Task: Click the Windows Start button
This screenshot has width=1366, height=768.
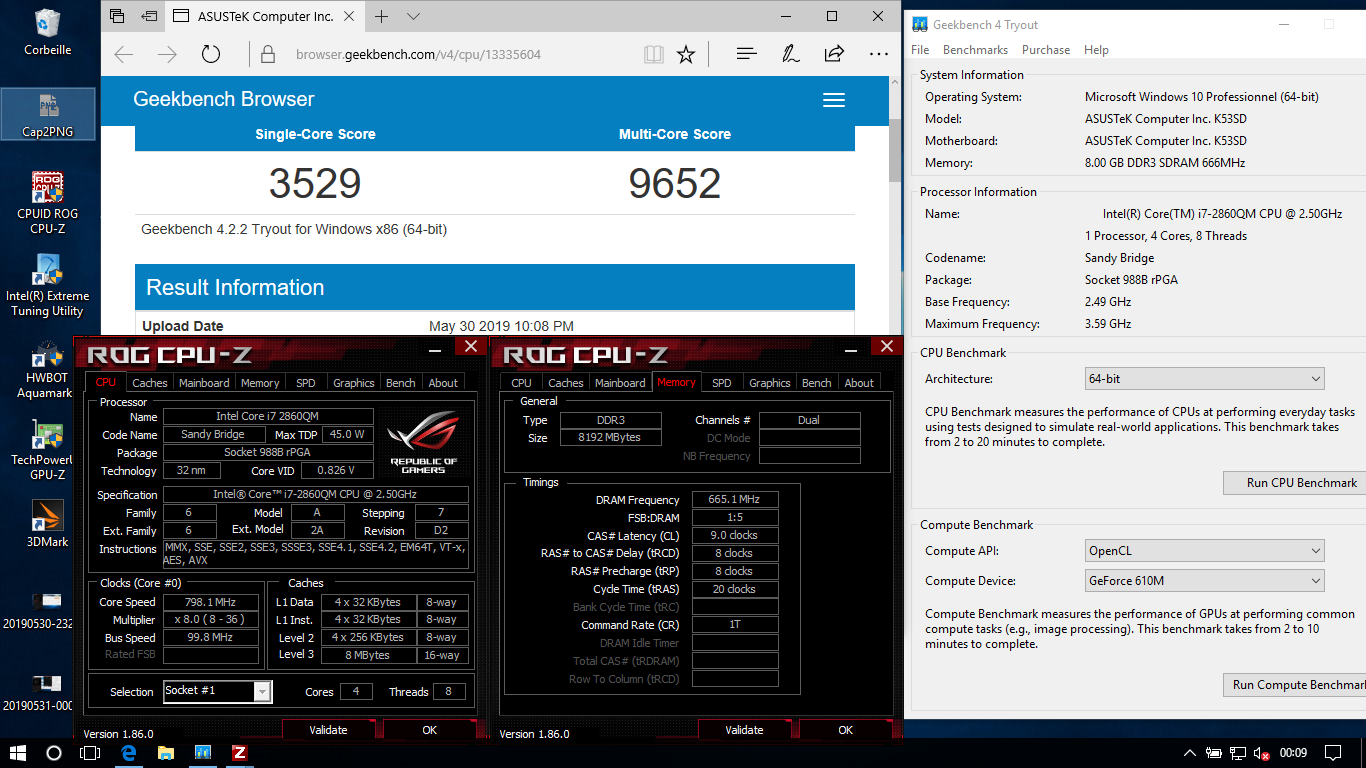Action: (18, 752)
